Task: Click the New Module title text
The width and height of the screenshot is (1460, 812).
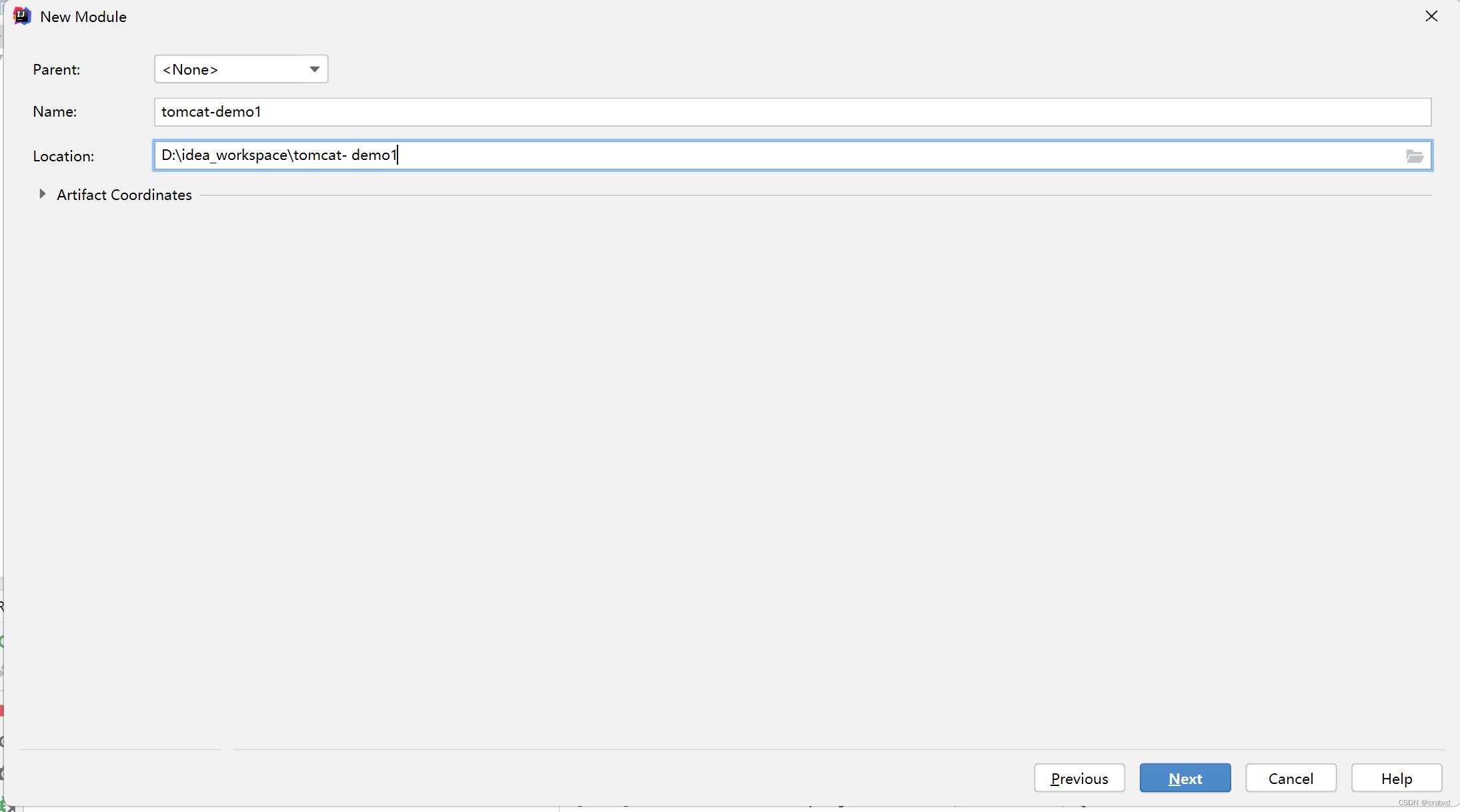Action: 83,17
